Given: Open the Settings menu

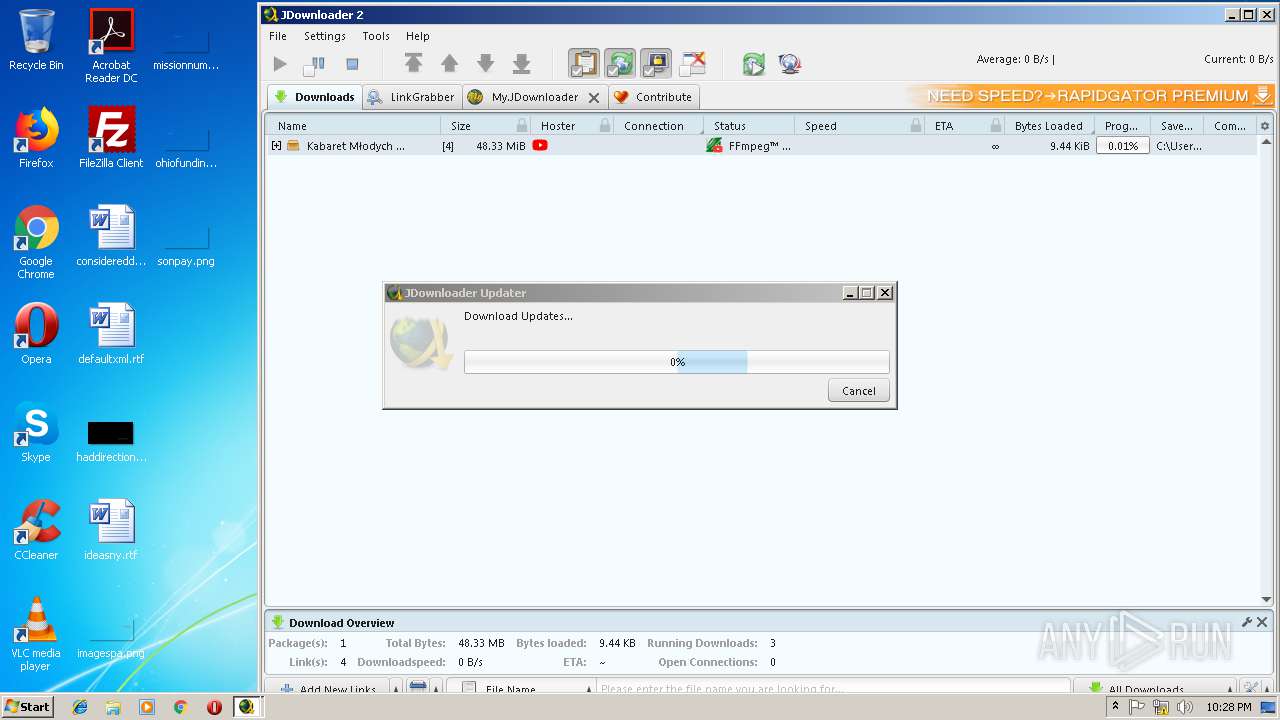Looking at the screenshot, I should point(325,36).
